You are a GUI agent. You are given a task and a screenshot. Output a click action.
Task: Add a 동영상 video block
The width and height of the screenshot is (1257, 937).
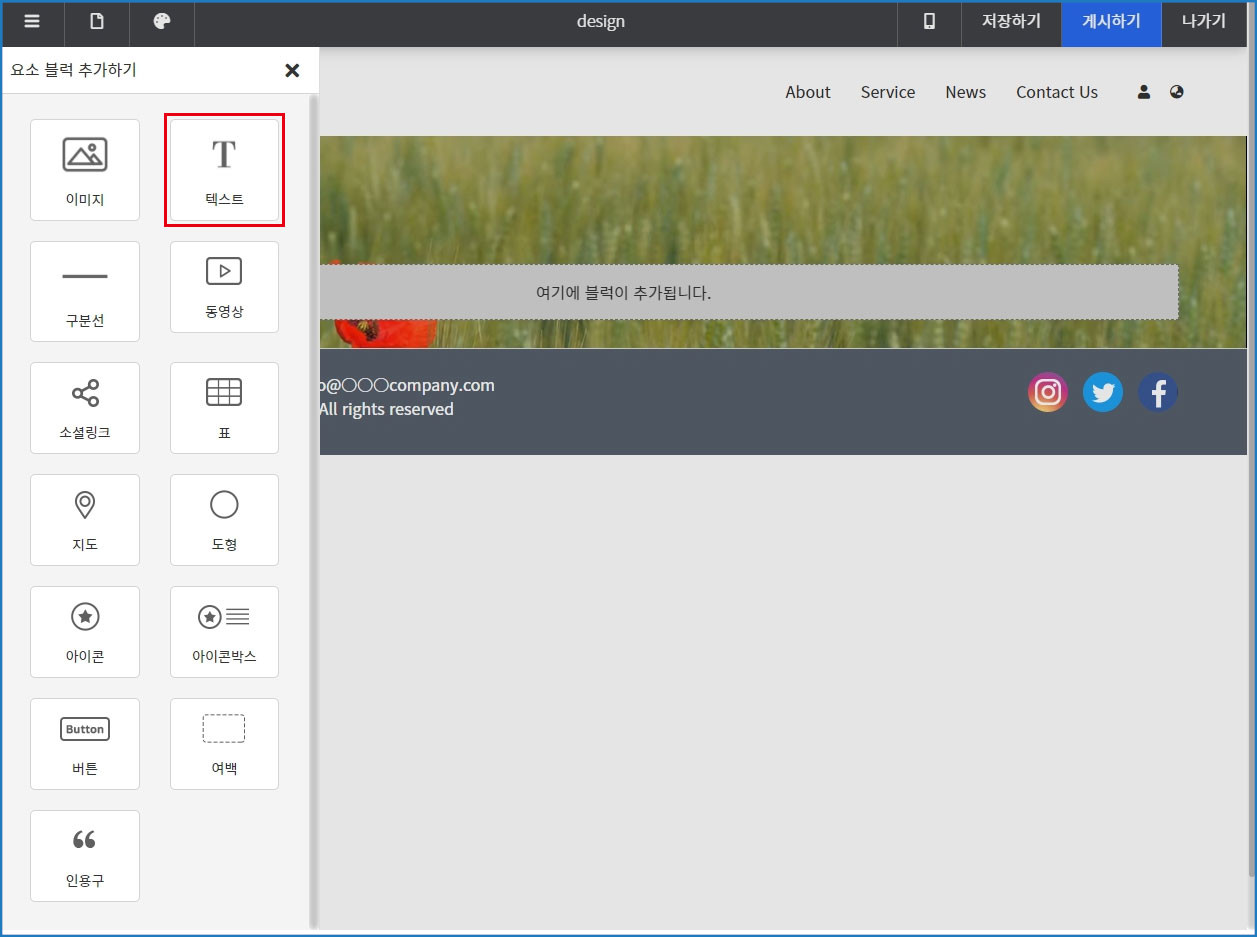(224, 287)
